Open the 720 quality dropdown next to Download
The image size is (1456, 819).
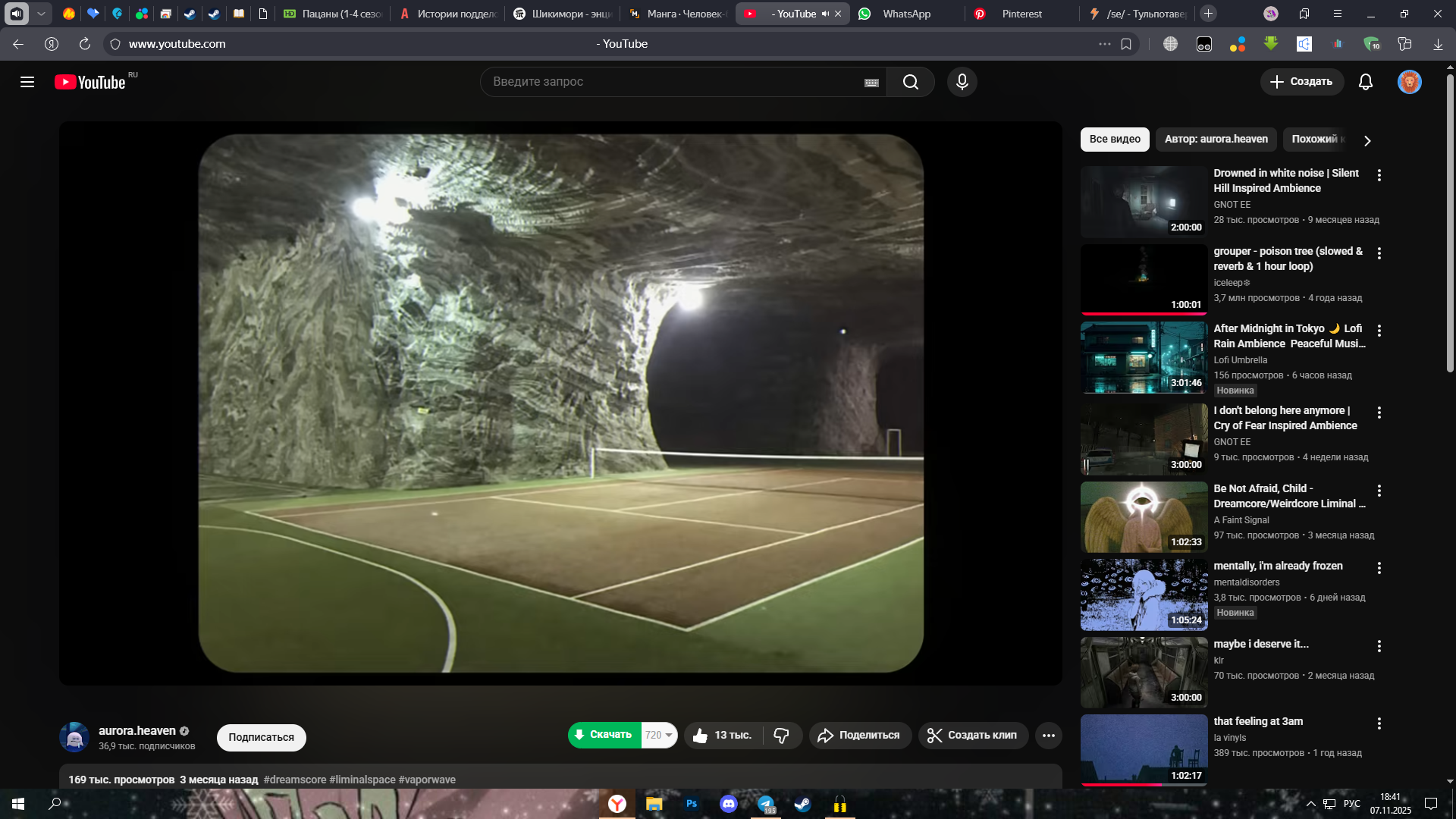click(x=658, y=735)
